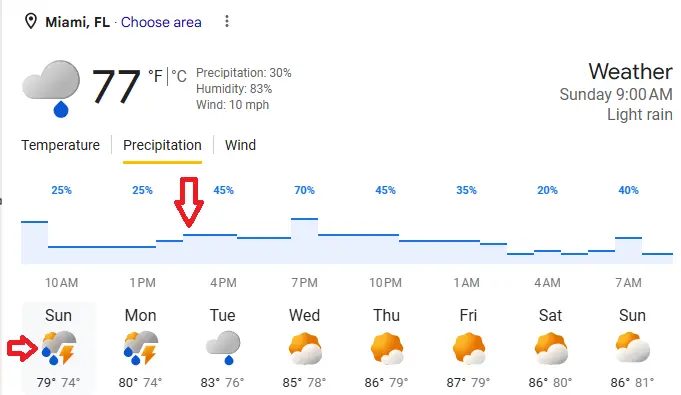The width and height of the screenshot is (681, 395).
Task: Select today's Sun forecast card
Action: click(58, 348)
